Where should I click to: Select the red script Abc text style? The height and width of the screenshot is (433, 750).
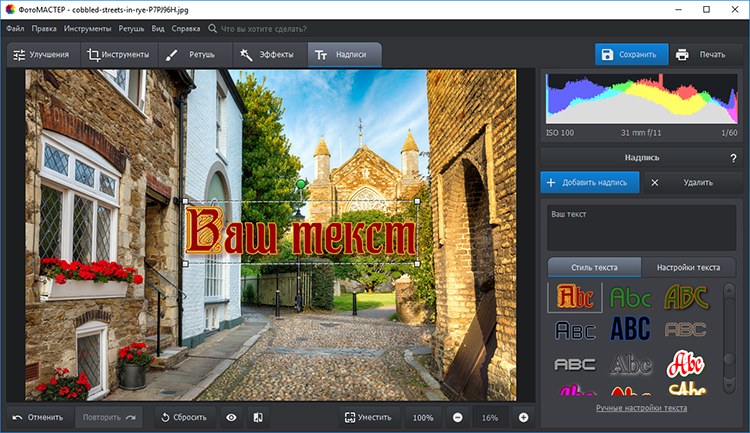click(x=686, y=364)
